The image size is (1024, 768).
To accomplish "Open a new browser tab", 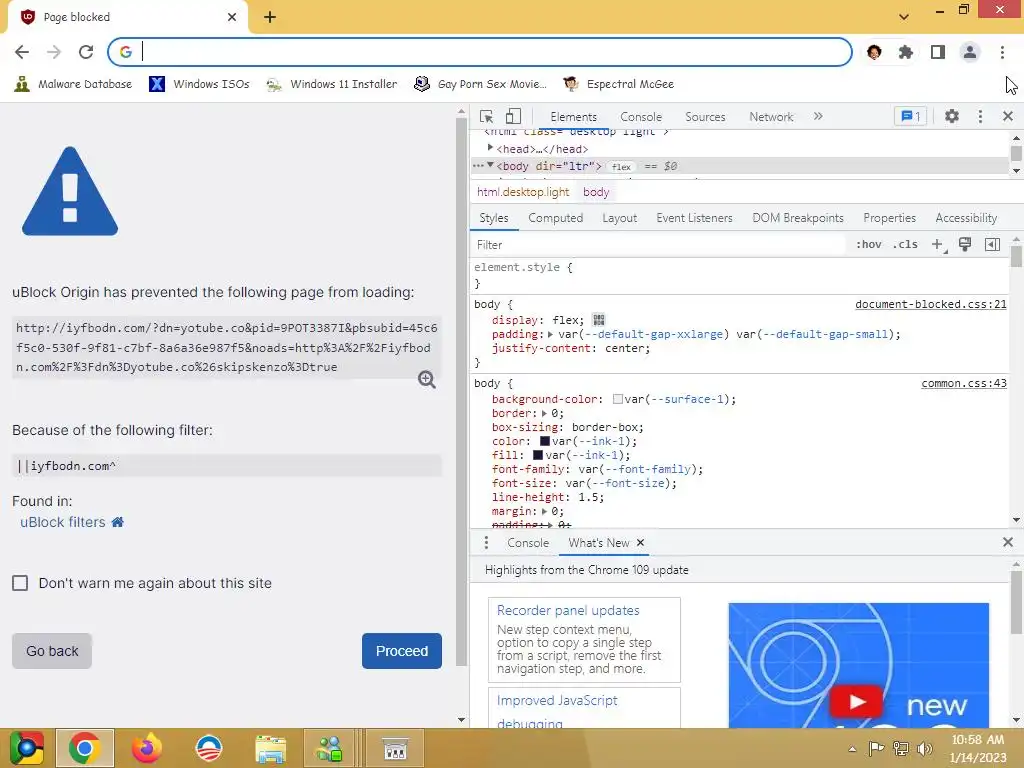I will 270,17.
